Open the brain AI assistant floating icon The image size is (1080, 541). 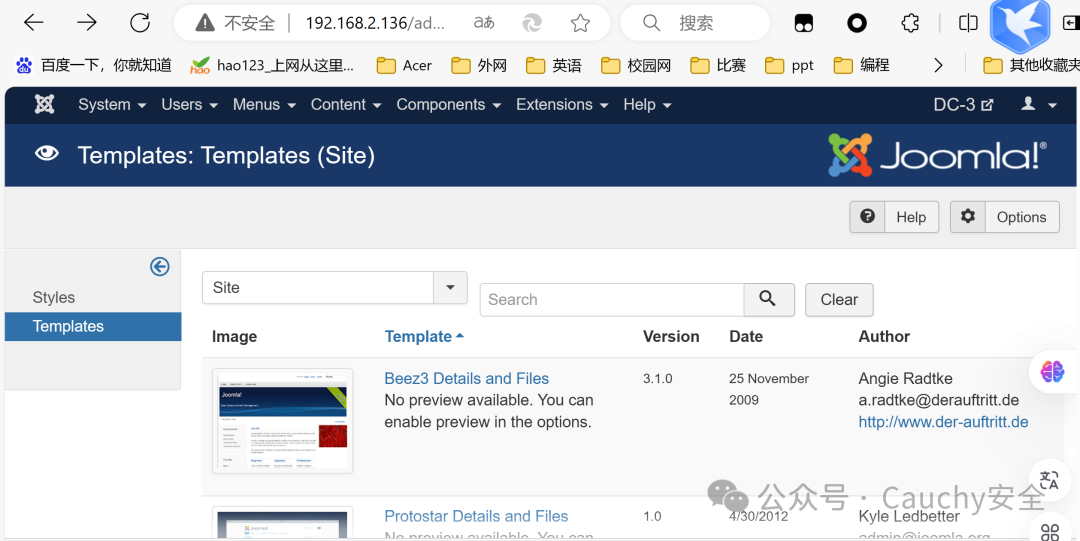click(x=1052, y=371)
